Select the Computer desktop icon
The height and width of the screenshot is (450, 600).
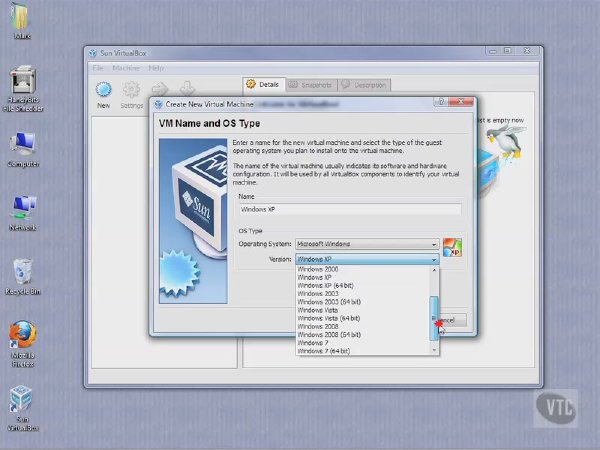point(23,149)
